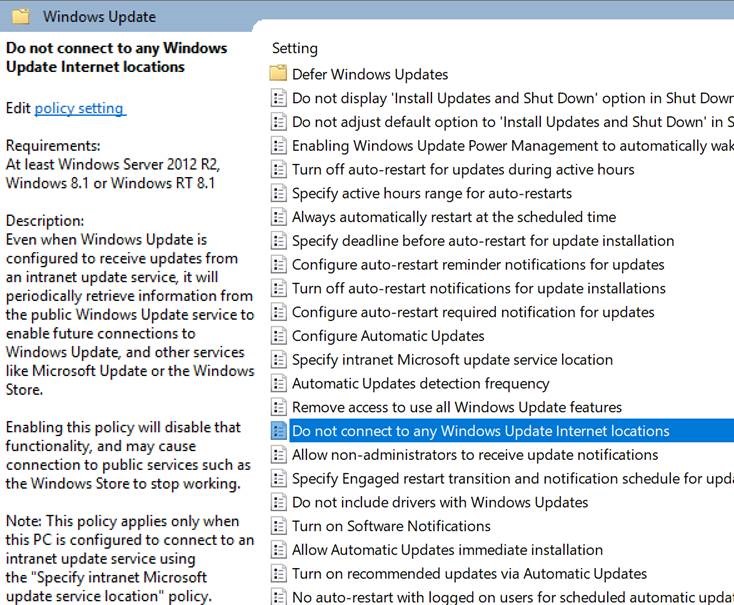Click icon for Allow Automatic Updates immediate installation

[x=278, y=550]
